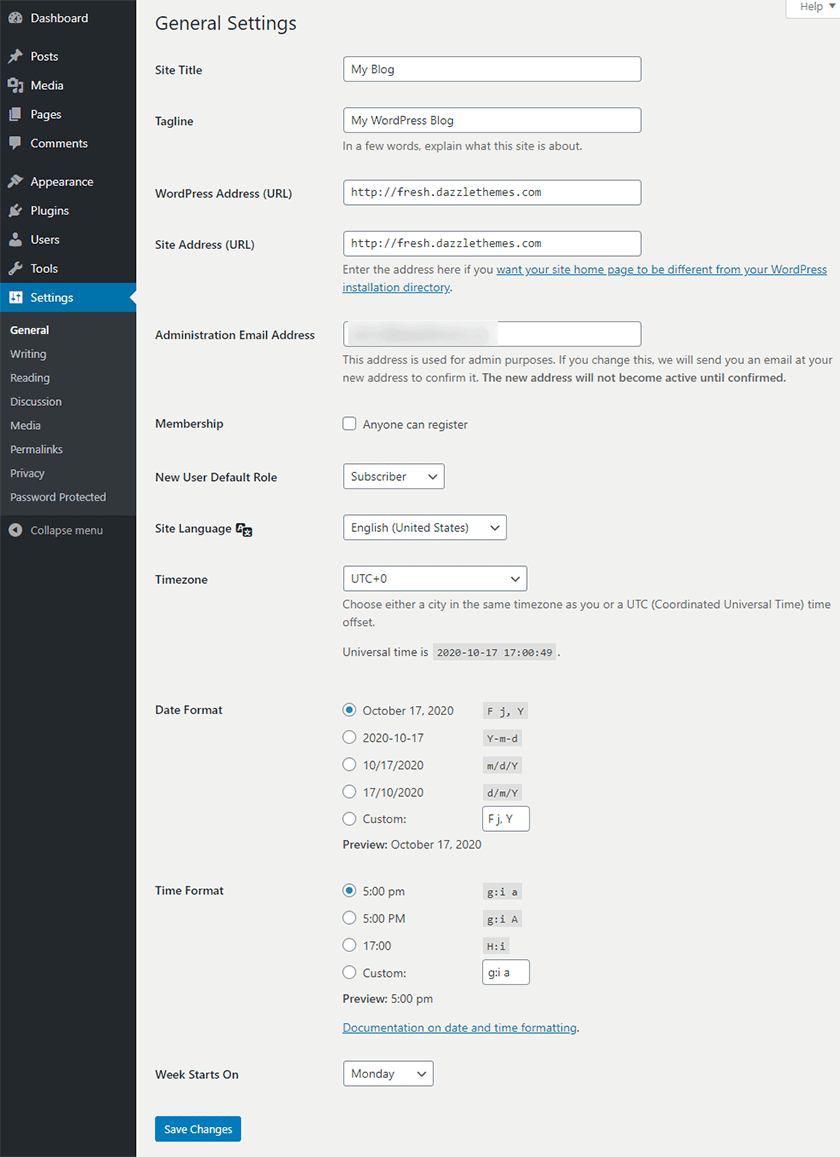840x1157 pixels.
Task: Click the custom date format text box
Action: click(506, 819)
